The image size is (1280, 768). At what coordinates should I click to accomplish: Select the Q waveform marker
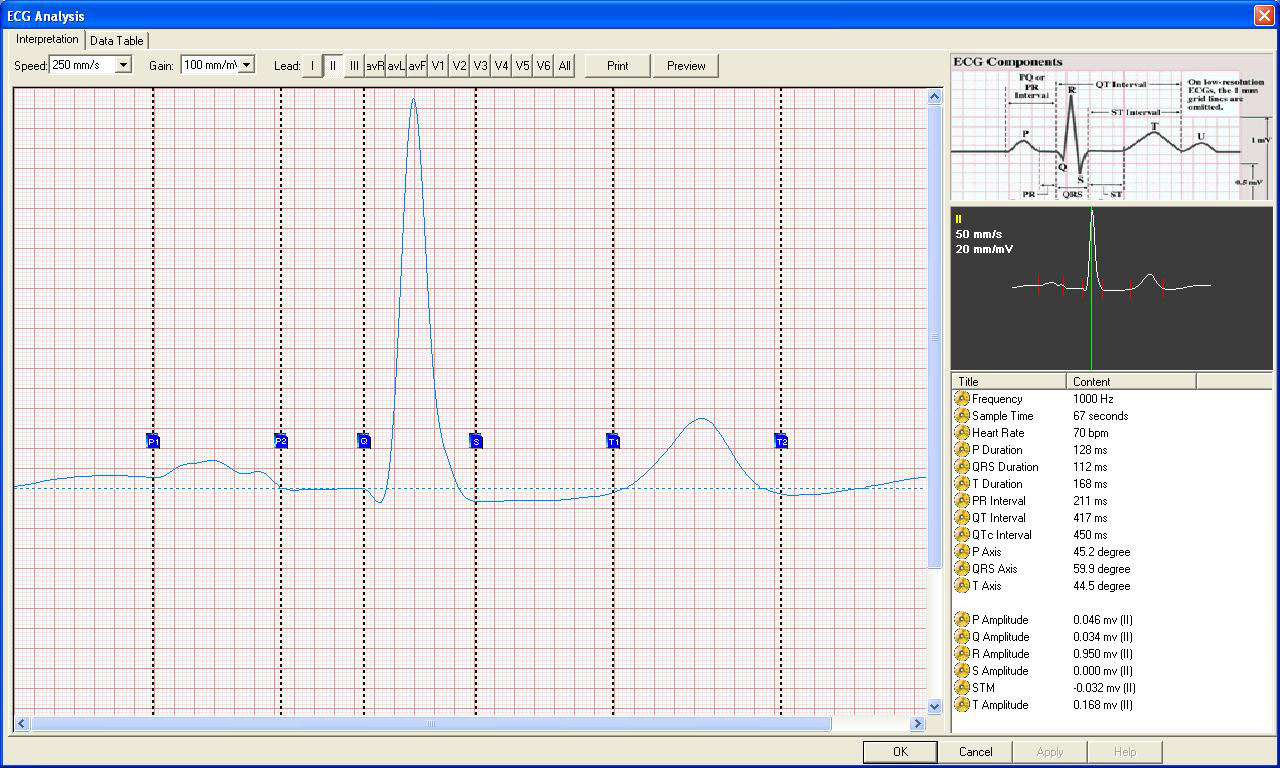(364, 441)
